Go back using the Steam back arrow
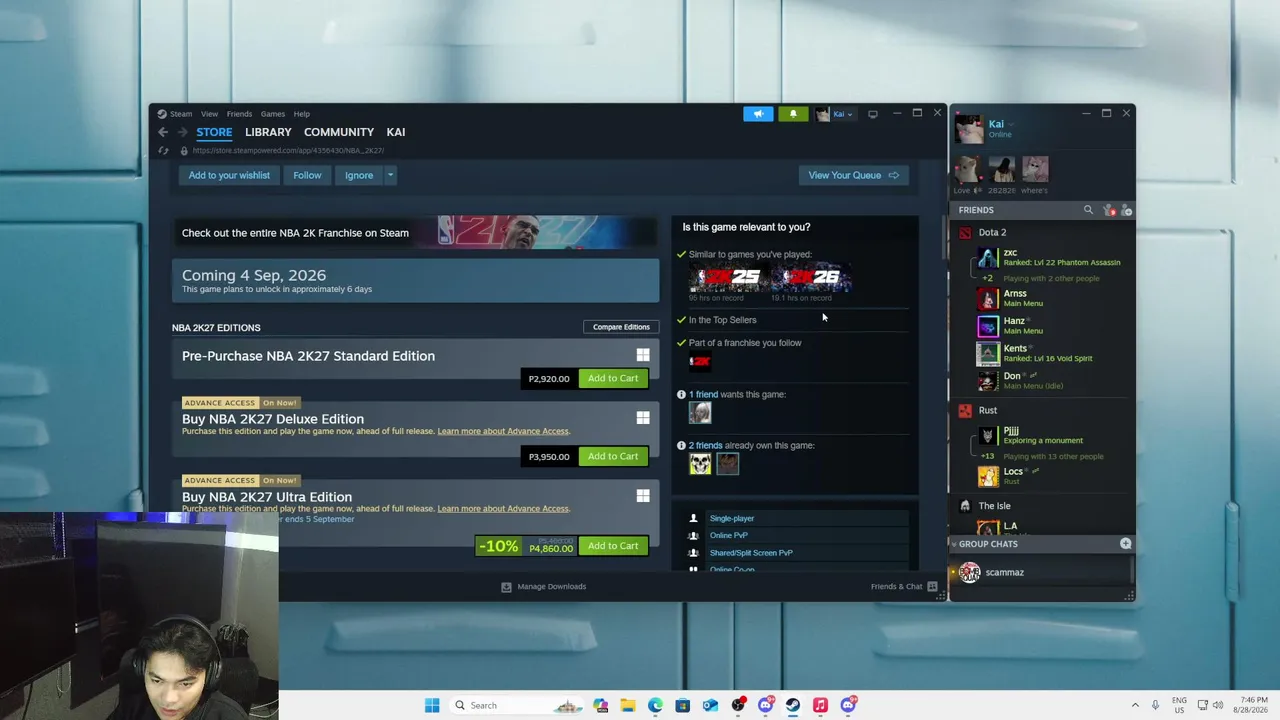This screenshot has width=1280, height=720. [163, 132]
